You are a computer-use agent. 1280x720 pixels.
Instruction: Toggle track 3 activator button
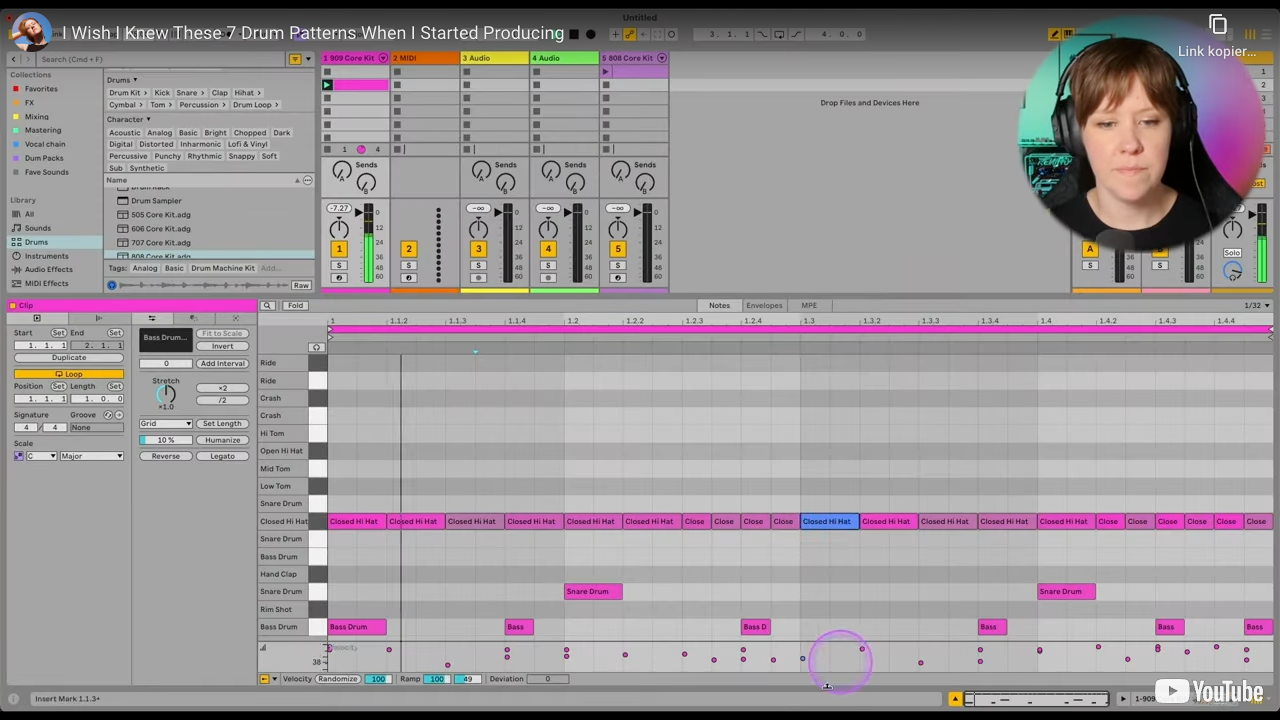click(478, 249)
